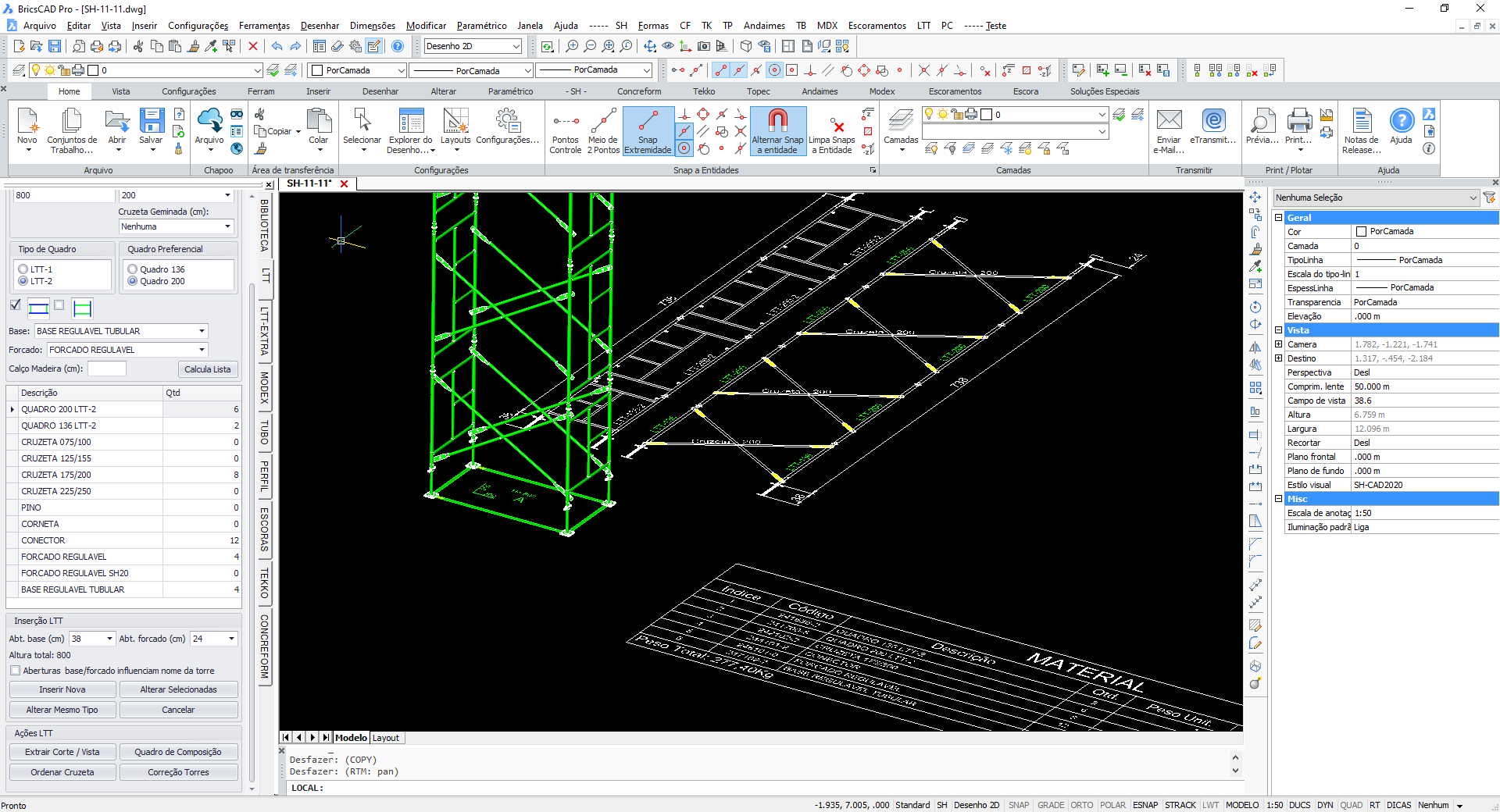
Task: Open eTransmit from the Transmitir group
Action: pos(1212,125)
